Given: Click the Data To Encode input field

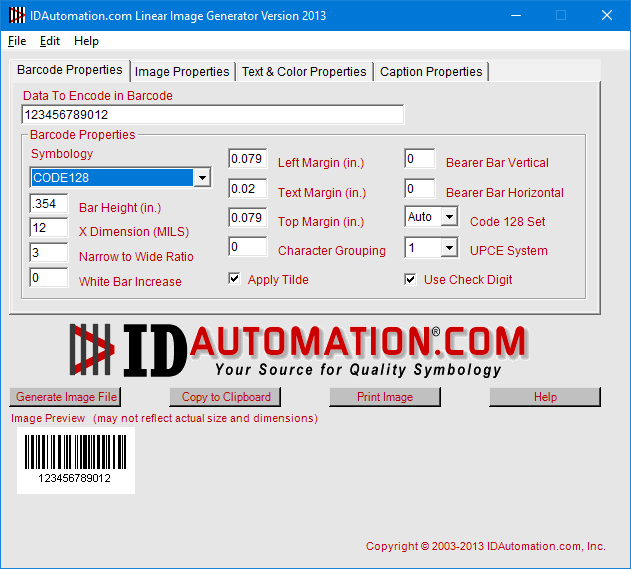Looking at the screenshot, I should click(x=213, y=115).
